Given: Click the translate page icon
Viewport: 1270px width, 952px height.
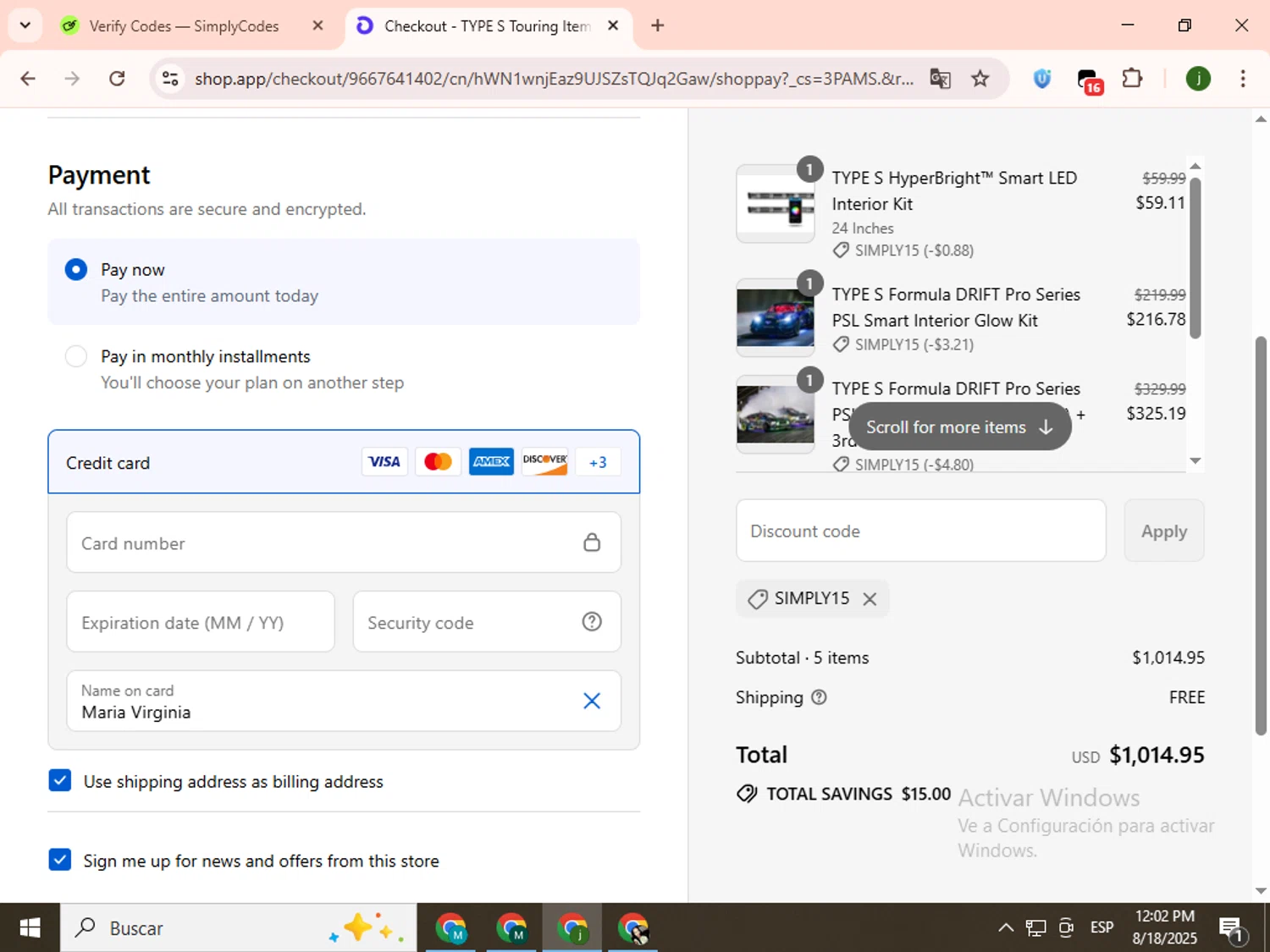Looking at the screenshot, I should pos(940,79).
